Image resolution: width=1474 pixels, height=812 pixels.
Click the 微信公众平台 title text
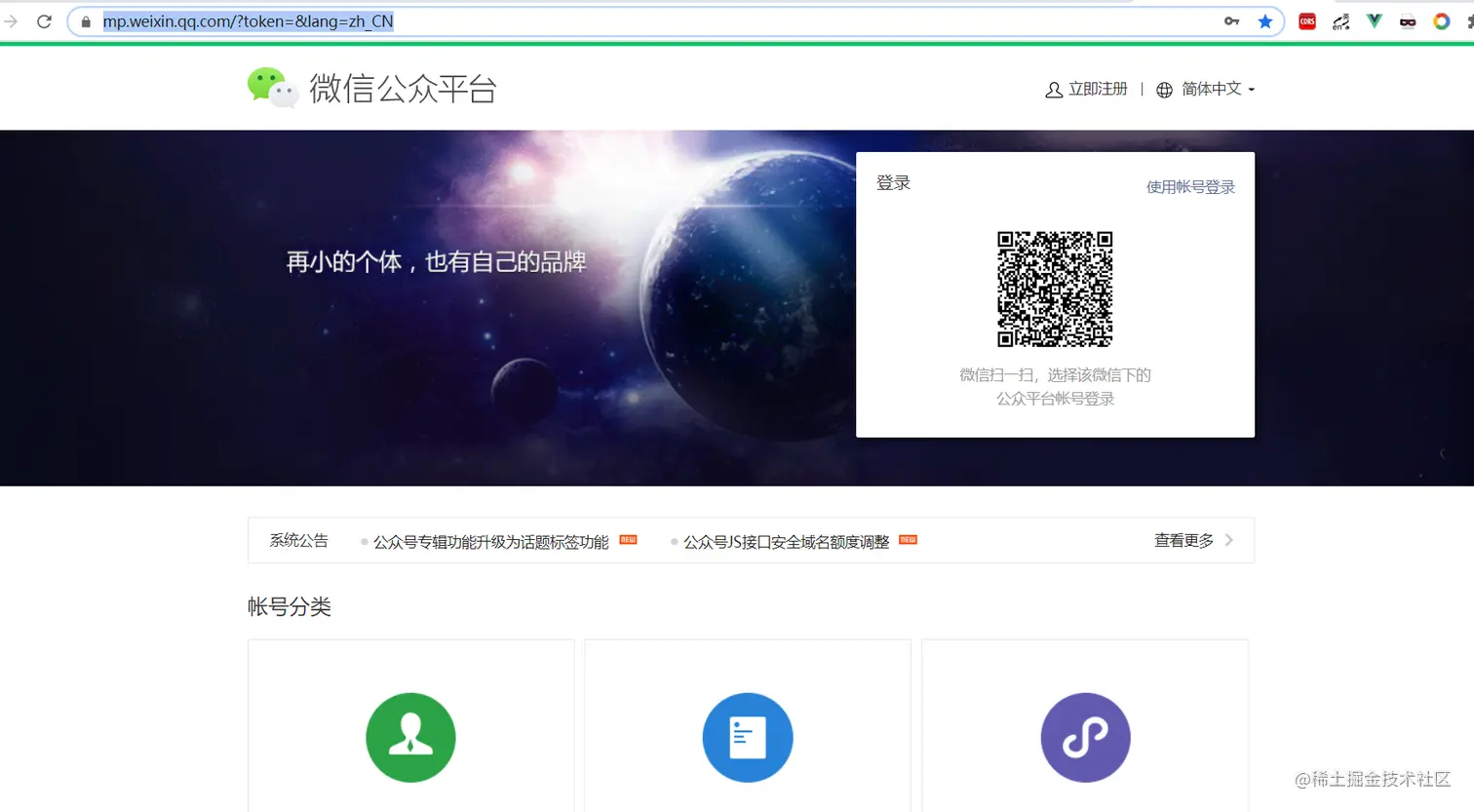404,89
